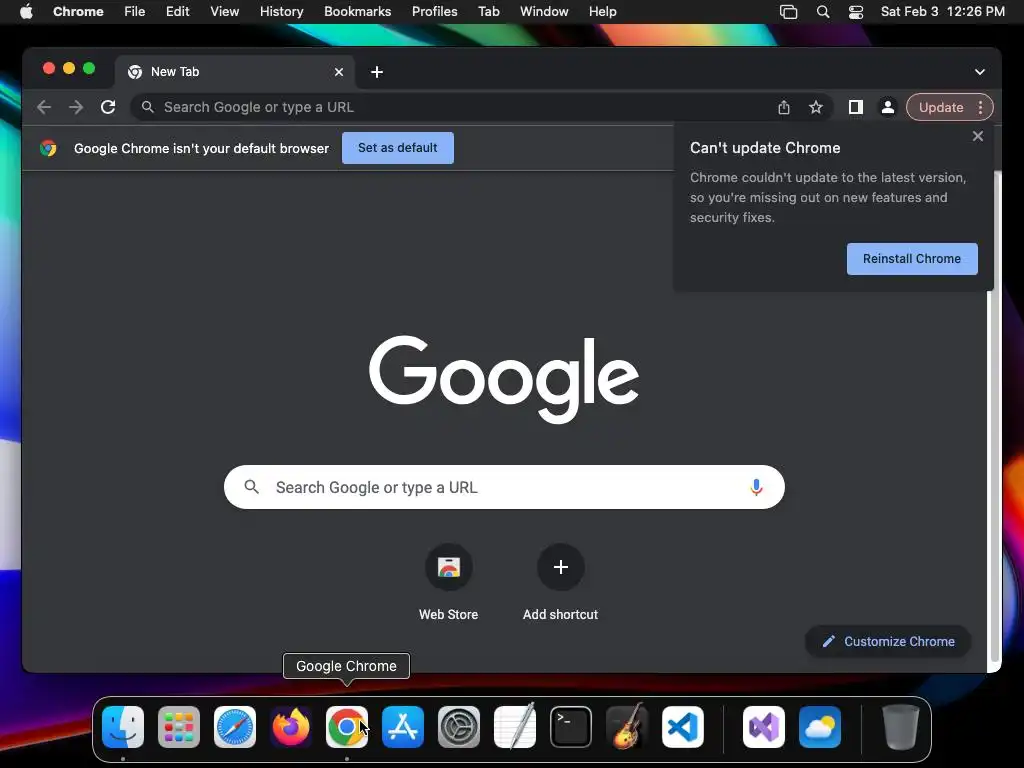
Task: Open Spotlight search in menu bar
Action: (823, 12)
